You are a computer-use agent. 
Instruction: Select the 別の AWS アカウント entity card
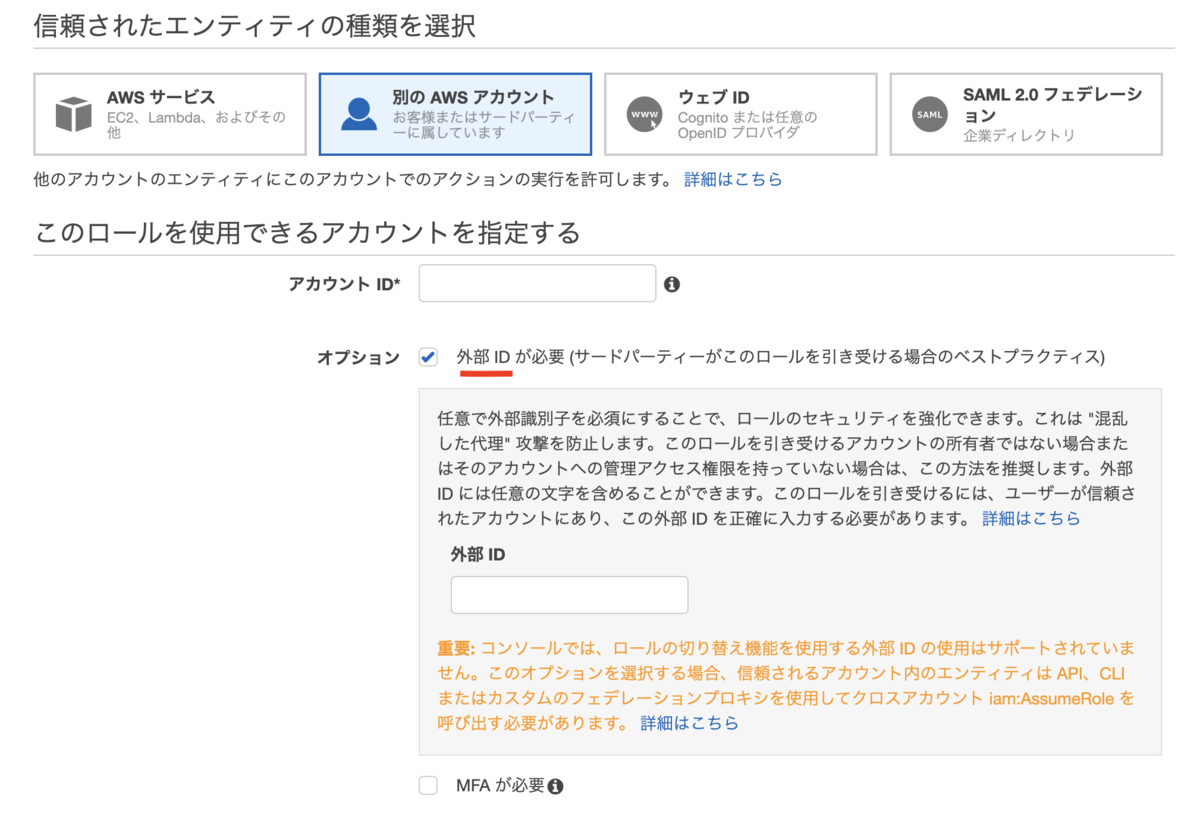pyautogui.click(x=455, y=114)
